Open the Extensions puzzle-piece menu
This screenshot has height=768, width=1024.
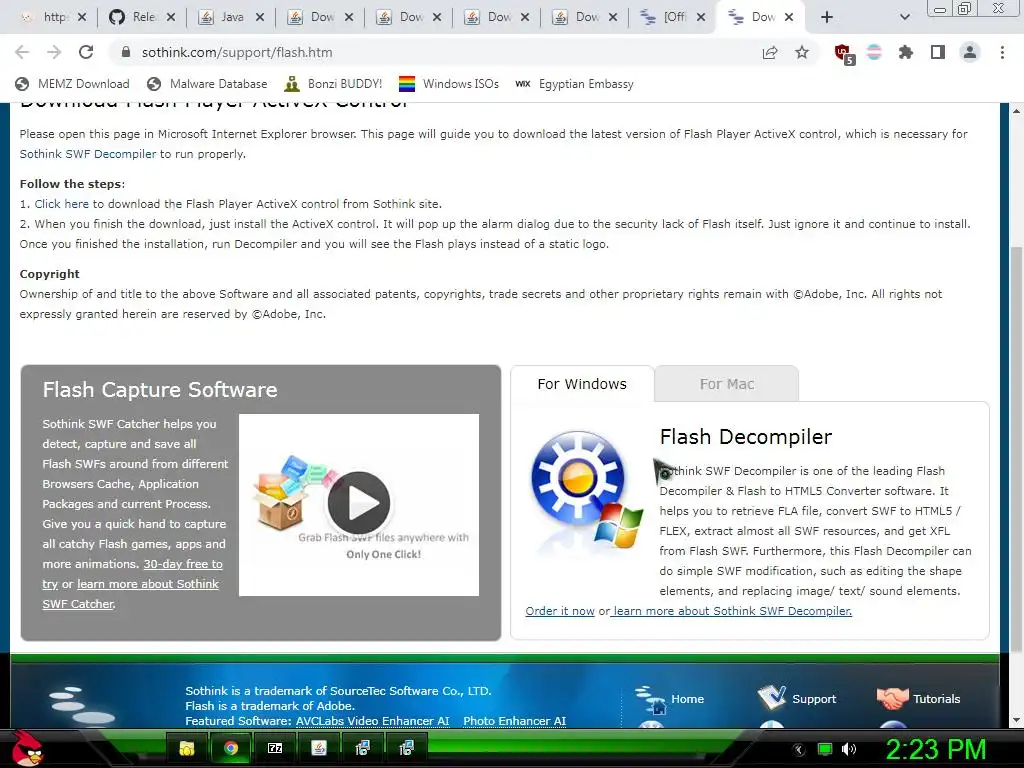(x=905, y=52)
